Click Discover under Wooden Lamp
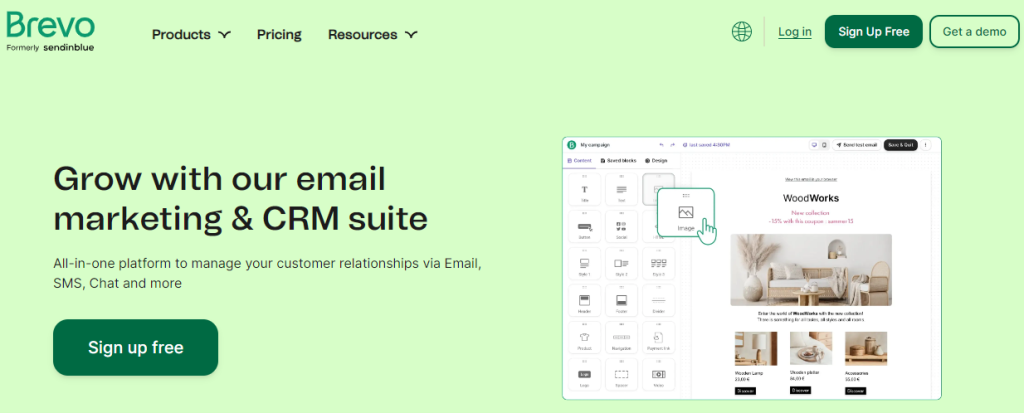The height and width of the screenshot is (413, 1024). coord(745,391)
